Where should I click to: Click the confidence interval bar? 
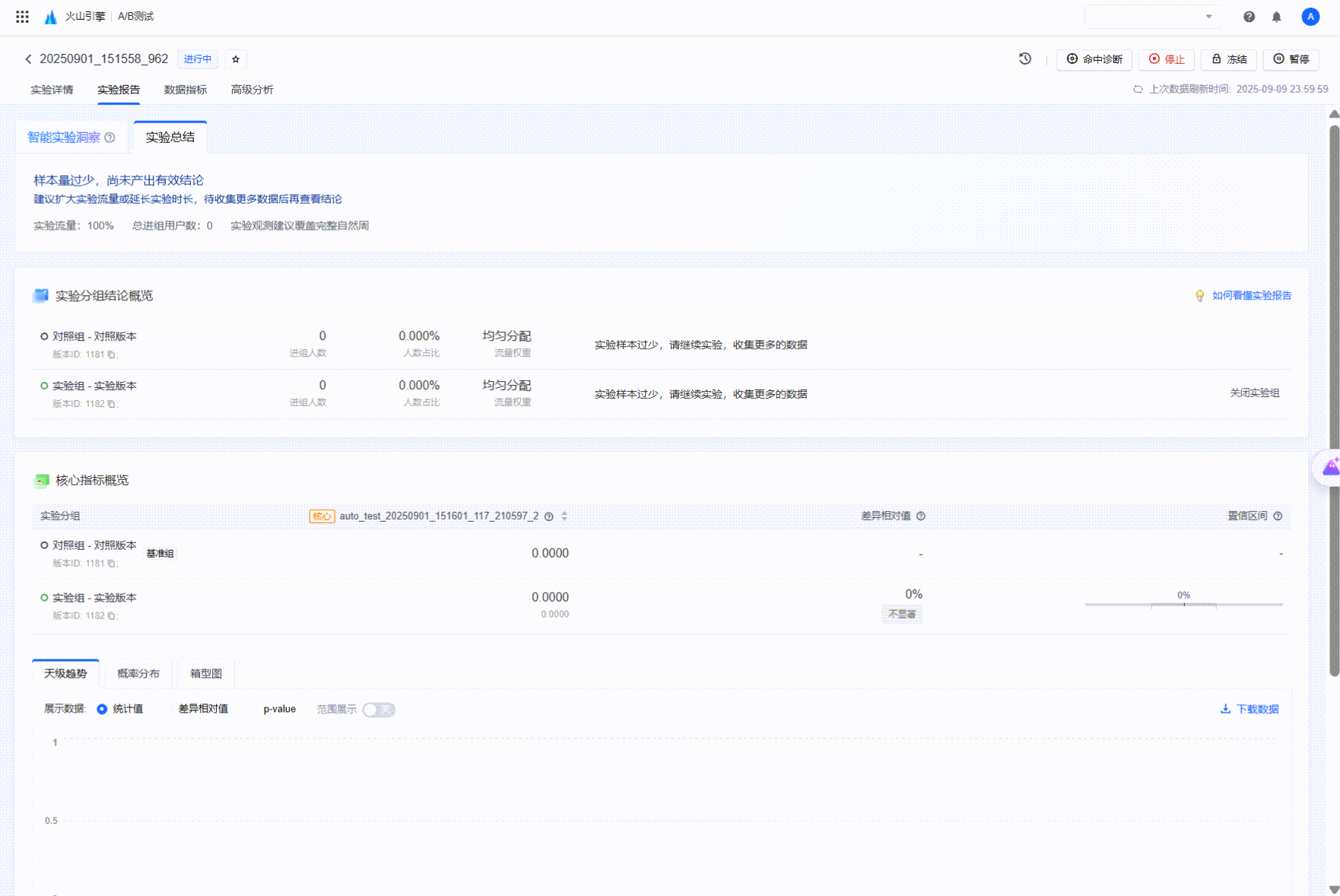[1183, 605]
